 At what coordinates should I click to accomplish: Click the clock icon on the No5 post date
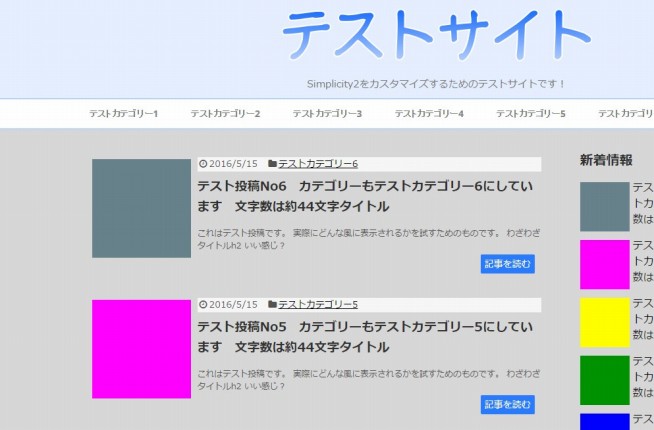203,305
